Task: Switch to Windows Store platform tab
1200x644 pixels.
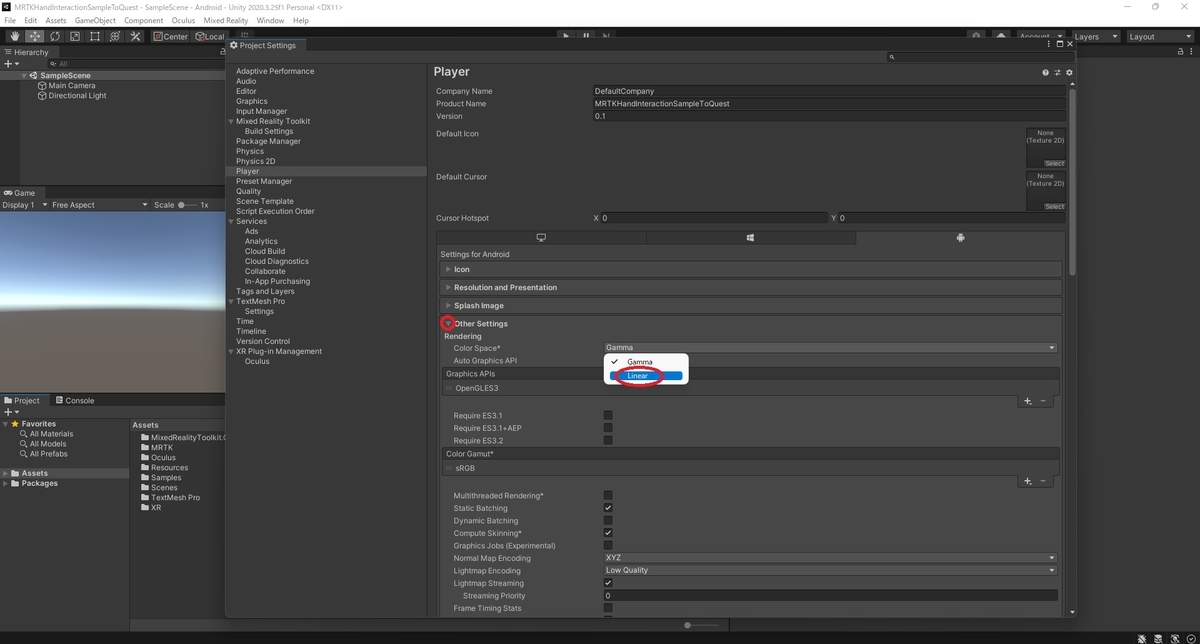Action: point(750,238)
